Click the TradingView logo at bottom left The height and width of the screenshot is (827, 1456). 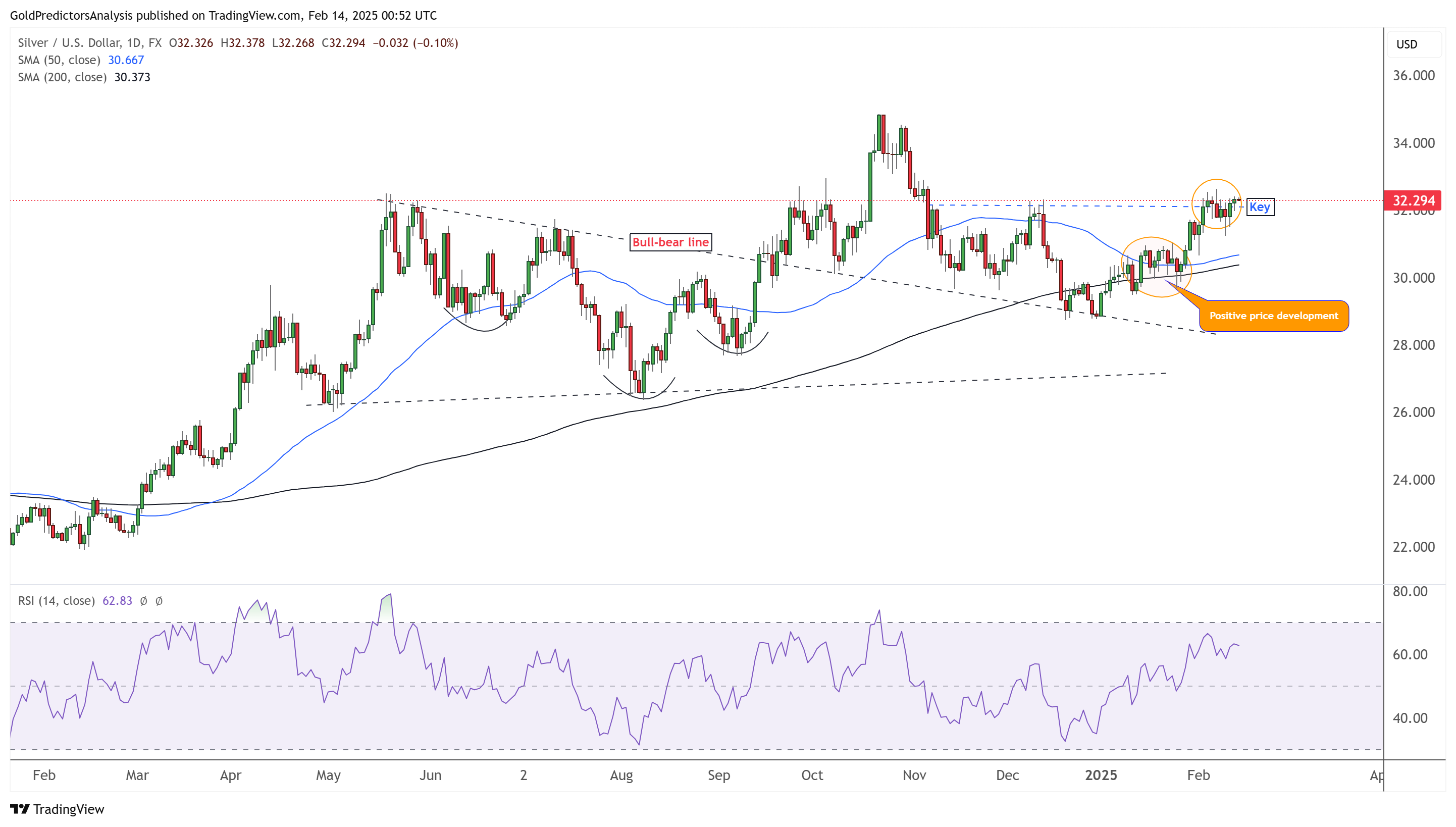58,809
